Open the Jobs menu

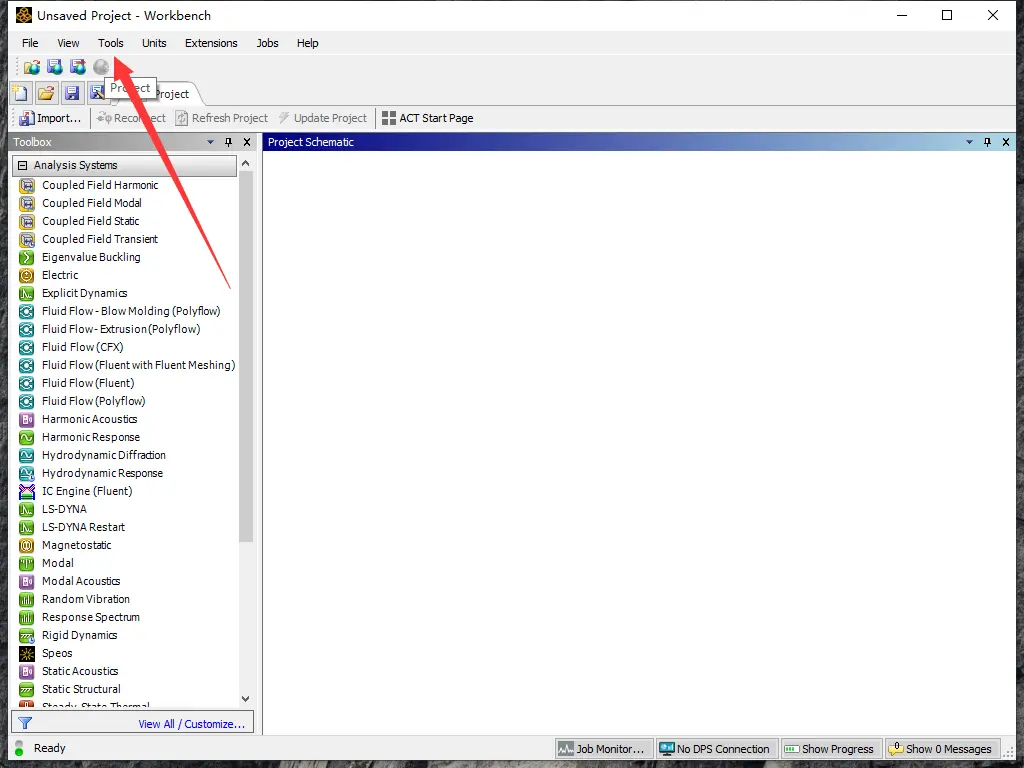pyautogui.click(x=267, y=43)
